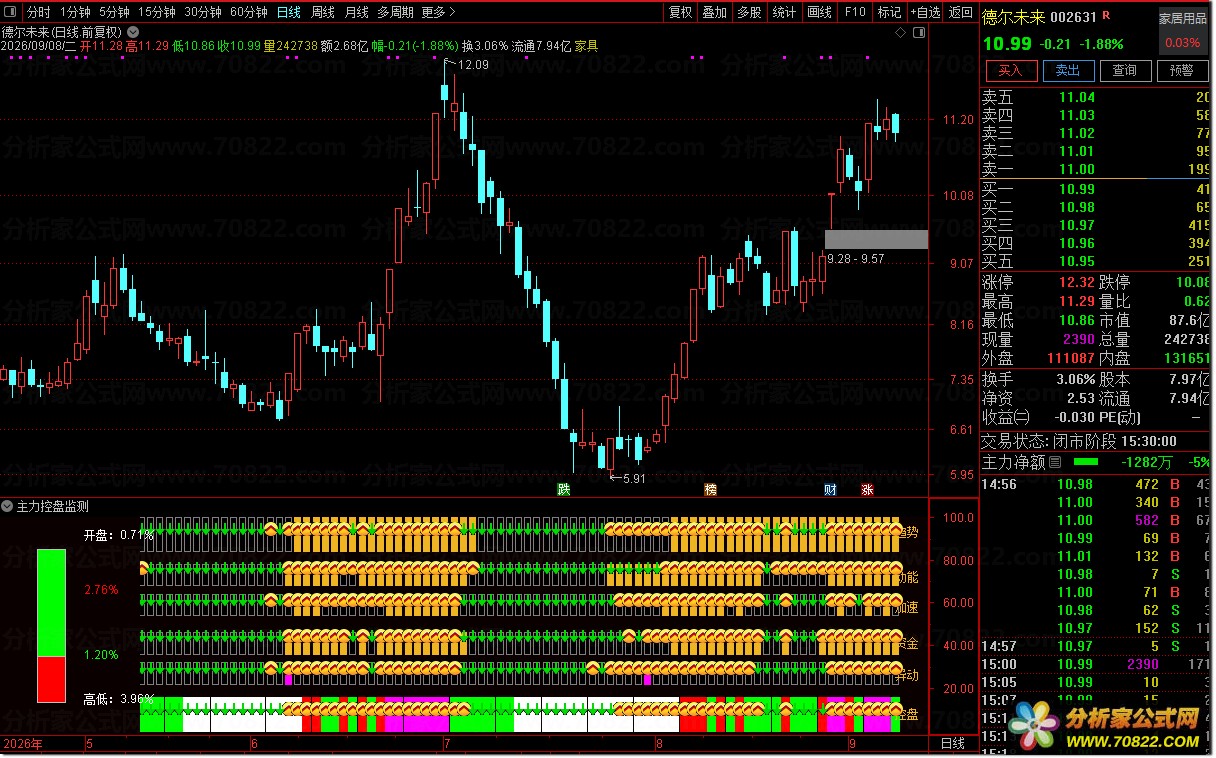Image resolution: width=1216 pixels, height=758 pixels.
Task: Toggle 复权 price adjustment
Action: tap(681, 12)
